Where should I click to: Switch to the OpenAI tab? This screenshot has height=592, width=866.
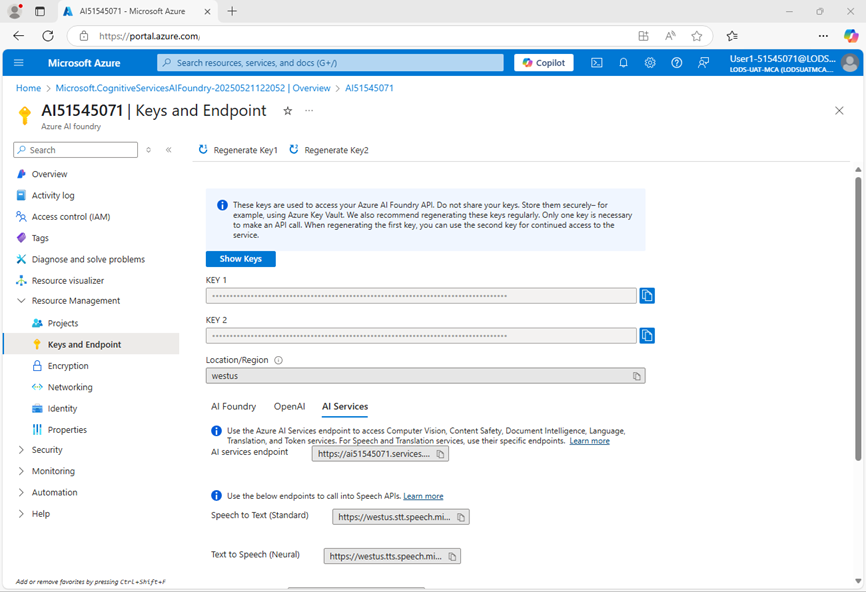point(289,406)
